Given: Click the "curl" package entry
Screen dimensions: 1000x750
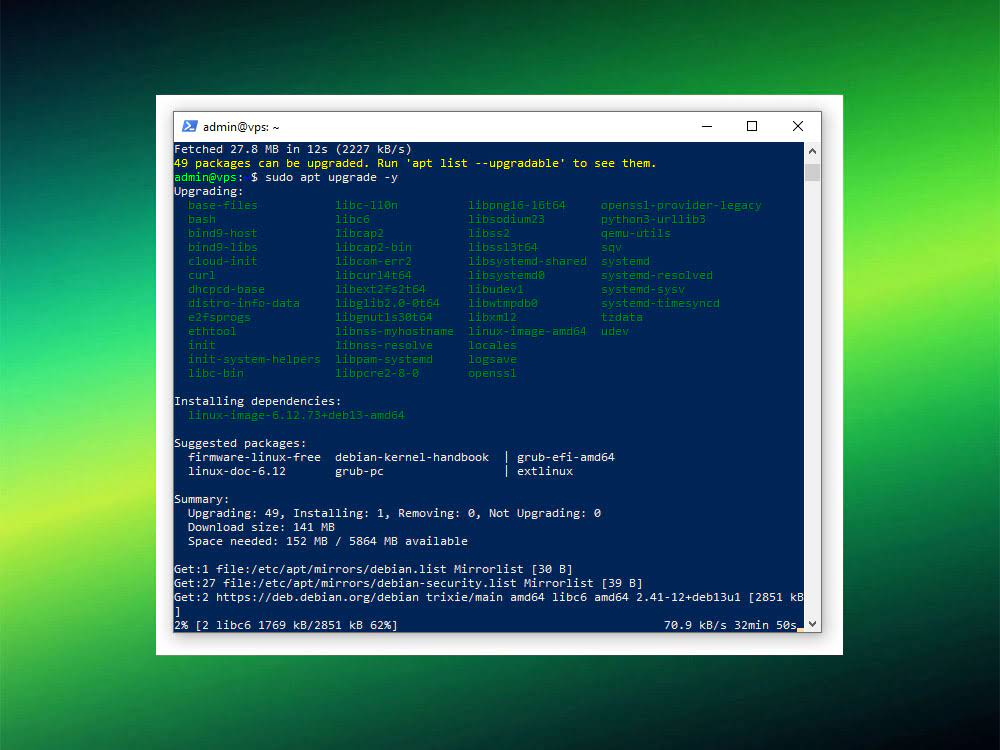Looking at the screenshot, I should 200,275.
